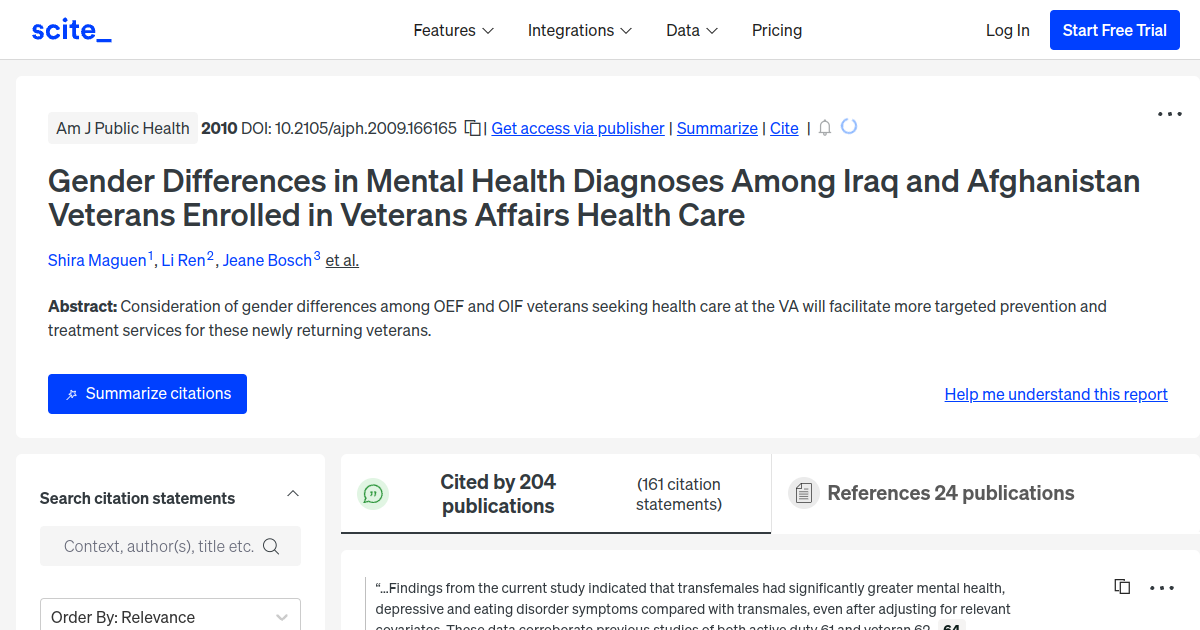Click the DOI text 10.2105/ajph.2009.166165
Screen dimensions: 1200x630
click(366, 128)
